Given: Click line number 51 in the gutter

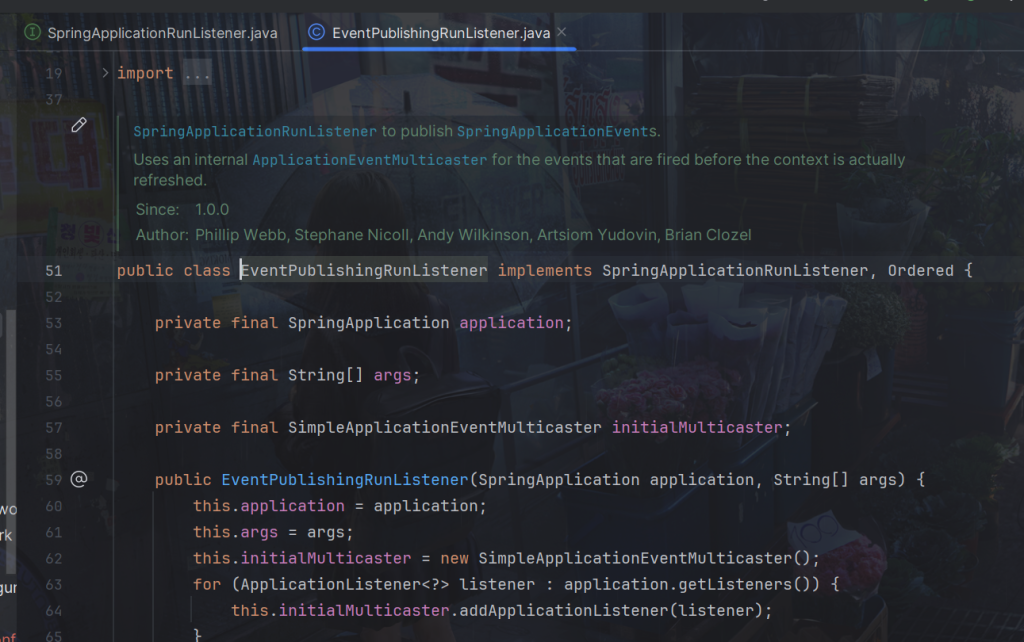Looking at the screenshot, I should pyautogui.click(x=53, y=271).
